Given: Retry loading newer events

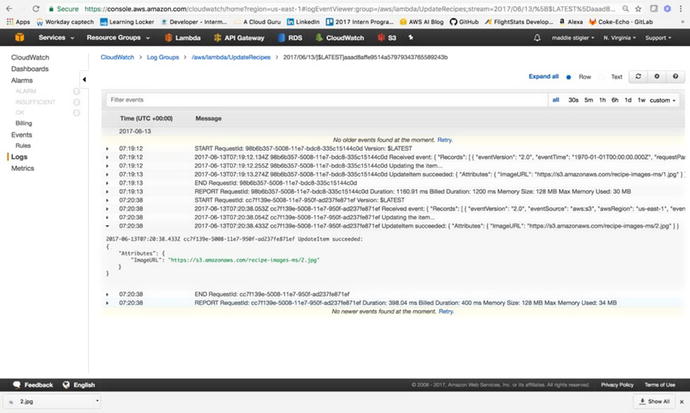Looking at the screenshot, I should [446, 311].
